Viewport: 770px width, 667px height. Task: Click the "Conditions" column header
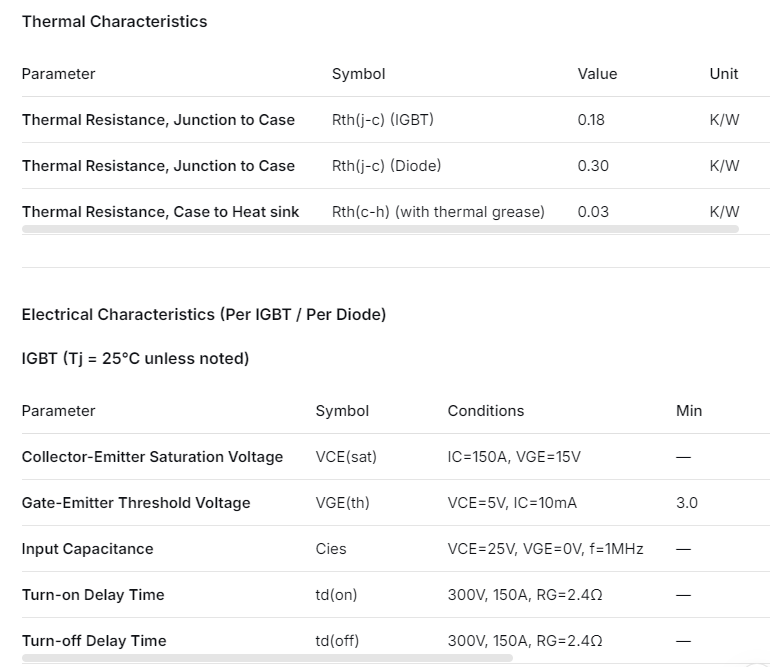click(486, 411)
